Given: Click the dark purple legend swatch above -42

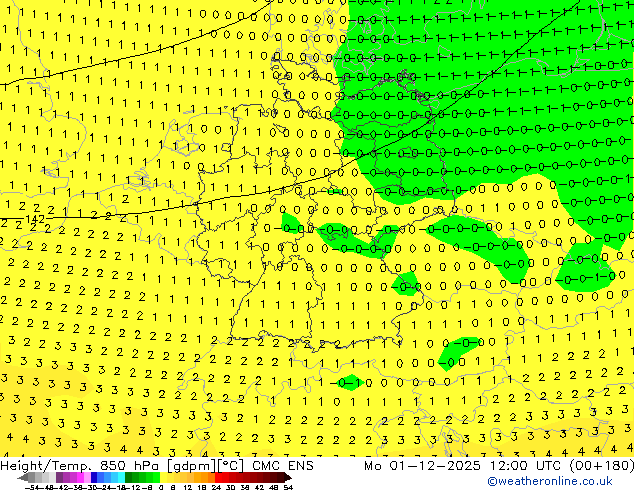Looking at the screenshot, I should [59, 478].
